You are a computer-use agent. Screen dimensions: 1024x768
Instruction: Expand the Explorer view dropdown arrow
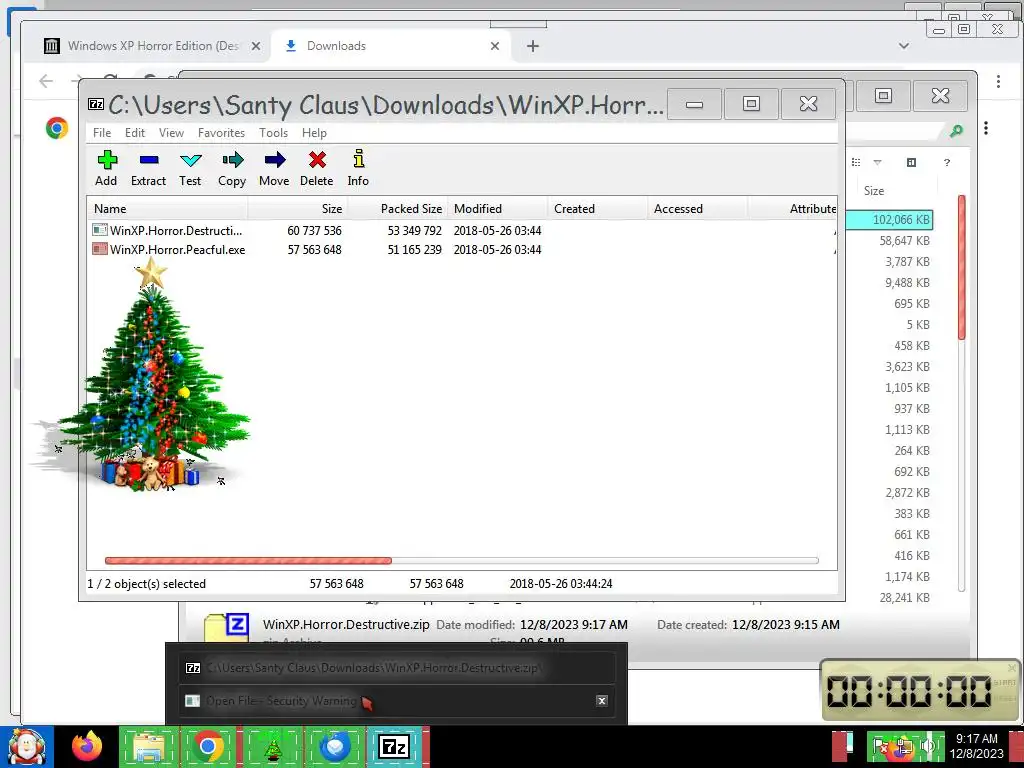878,162
